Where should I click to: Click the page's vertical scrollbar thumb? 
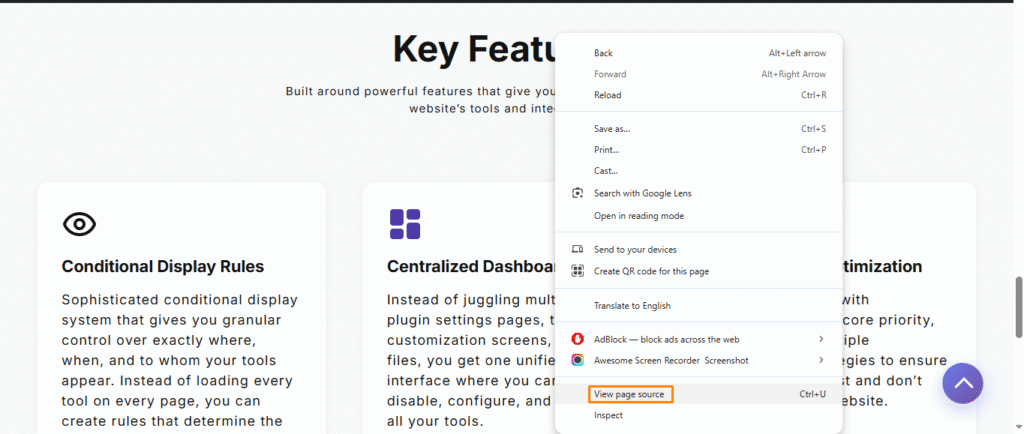[x=1018, y=307]
